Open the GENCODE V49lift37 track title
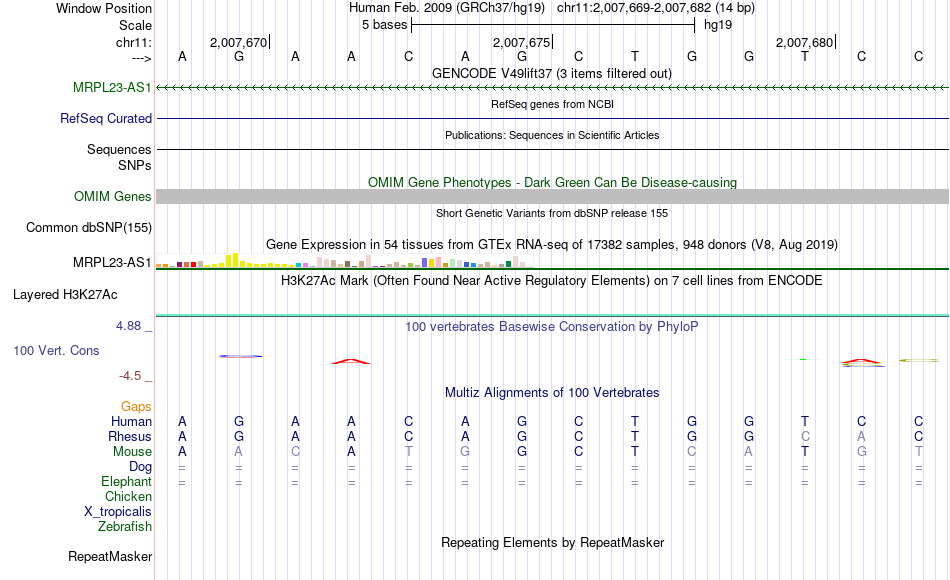 point(552,73)
